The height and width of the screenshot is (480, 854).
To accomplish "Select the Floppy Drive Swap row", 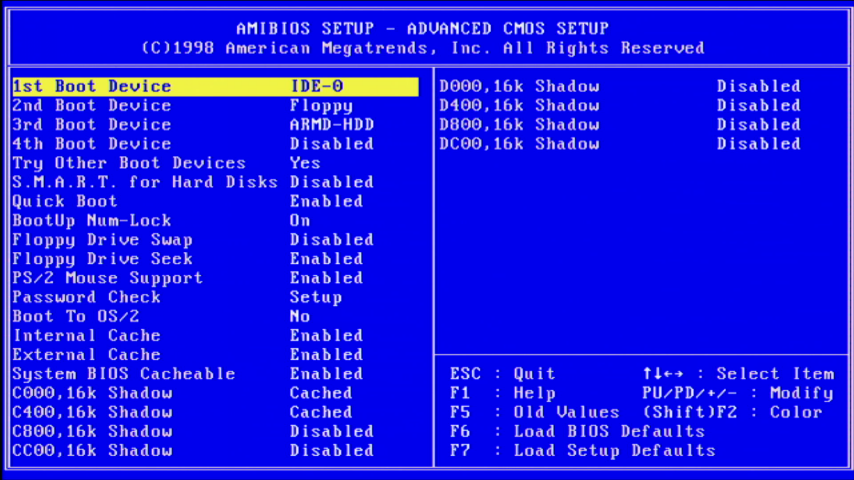I will (x=102, y=240).
